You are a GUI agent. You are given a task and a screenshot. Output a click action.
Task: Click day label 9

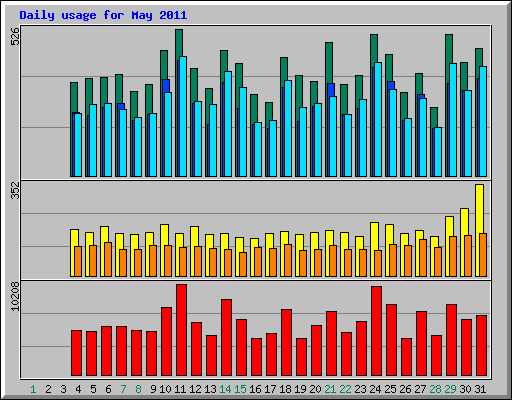[153, 389]
